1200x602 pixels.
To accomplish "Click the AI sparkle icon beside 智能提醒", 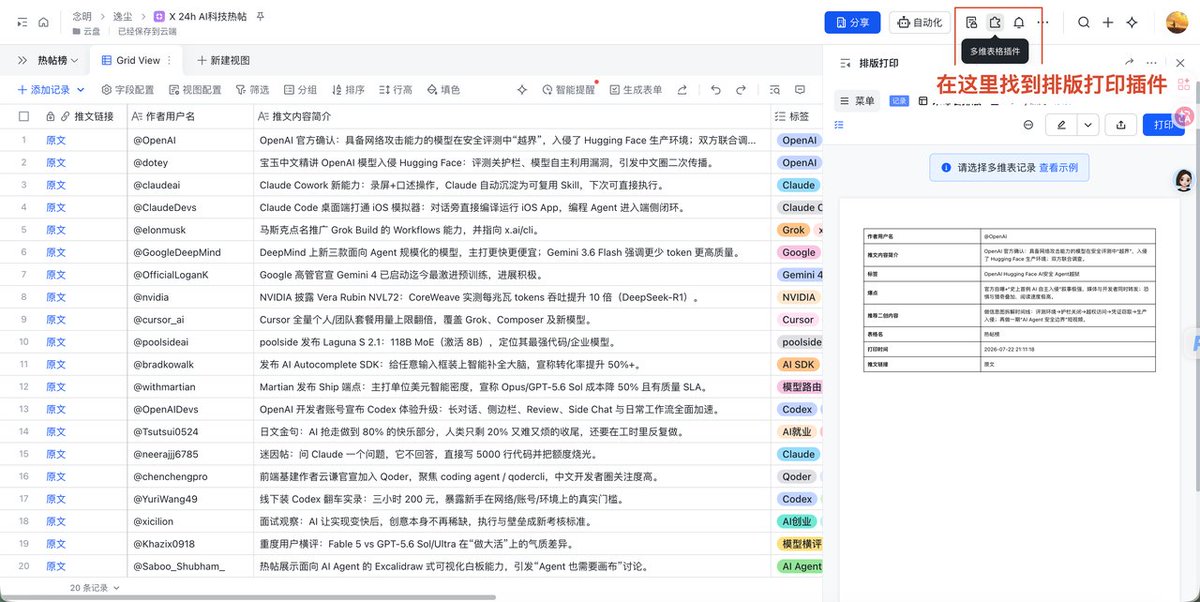I will 521,90.
